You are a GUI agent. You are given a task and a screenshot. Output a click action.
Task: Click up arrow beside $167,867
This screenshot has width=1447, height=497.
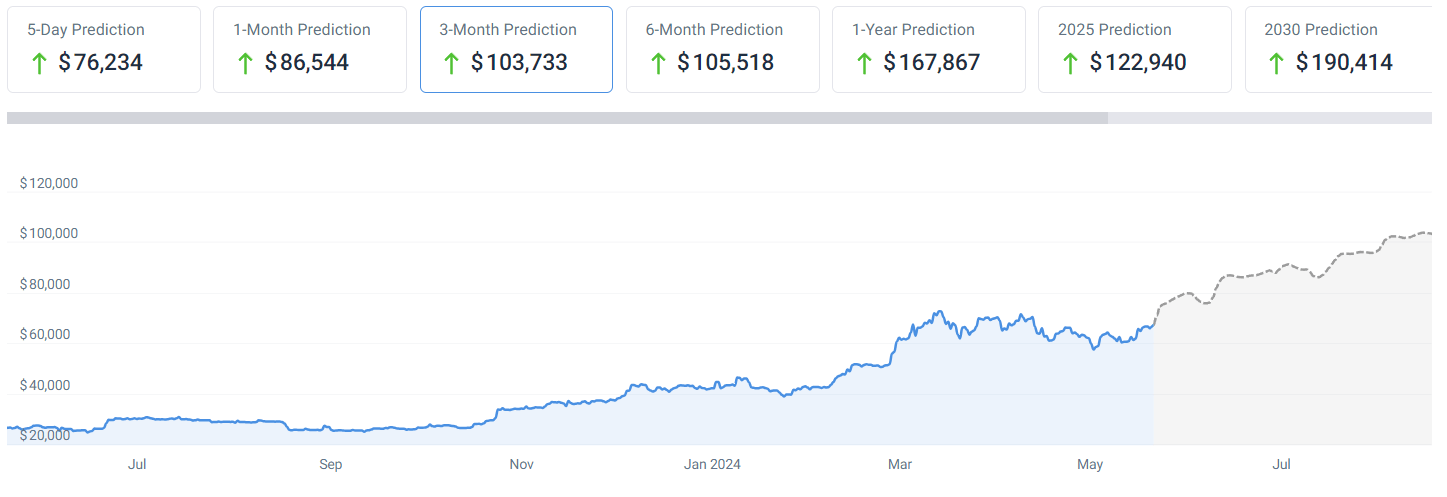coord(864,64)
